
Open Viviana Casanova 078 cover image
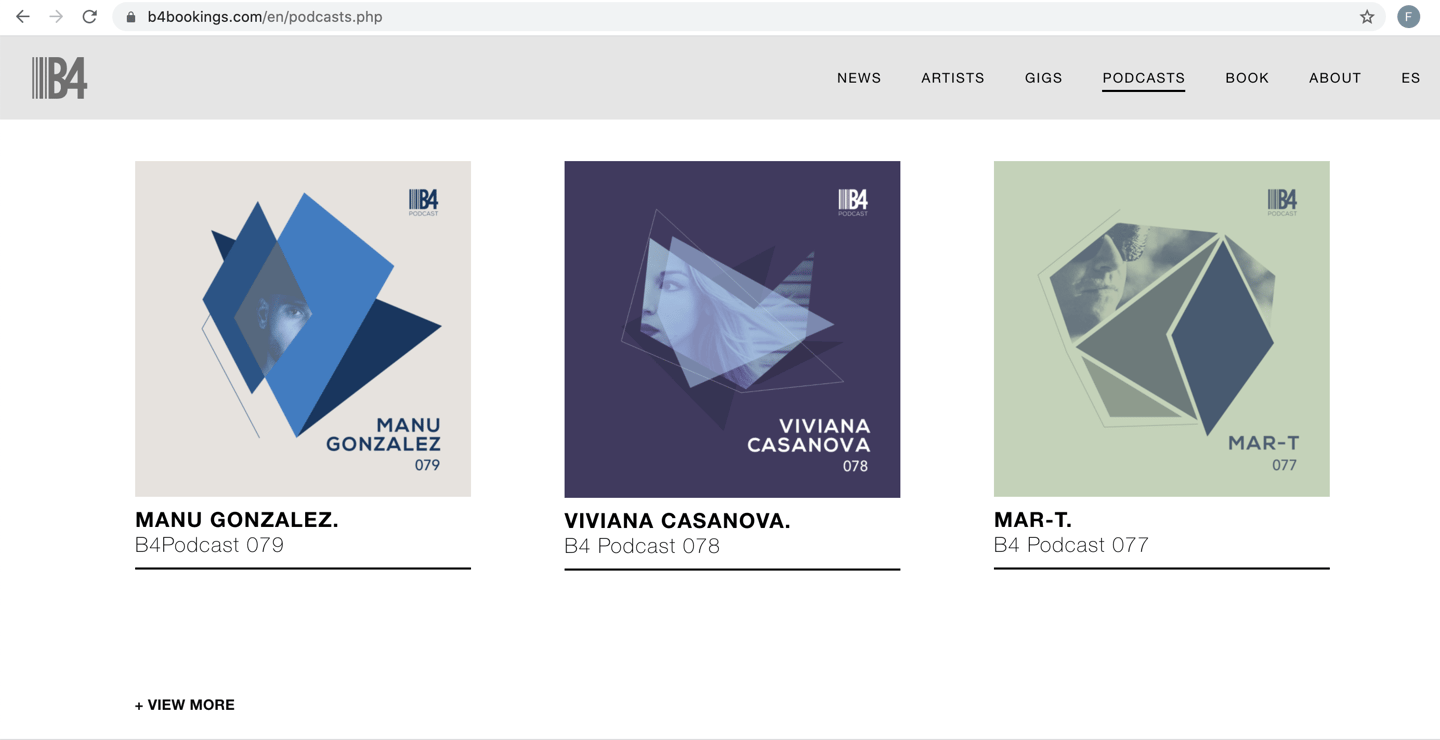tap(732, 328)
